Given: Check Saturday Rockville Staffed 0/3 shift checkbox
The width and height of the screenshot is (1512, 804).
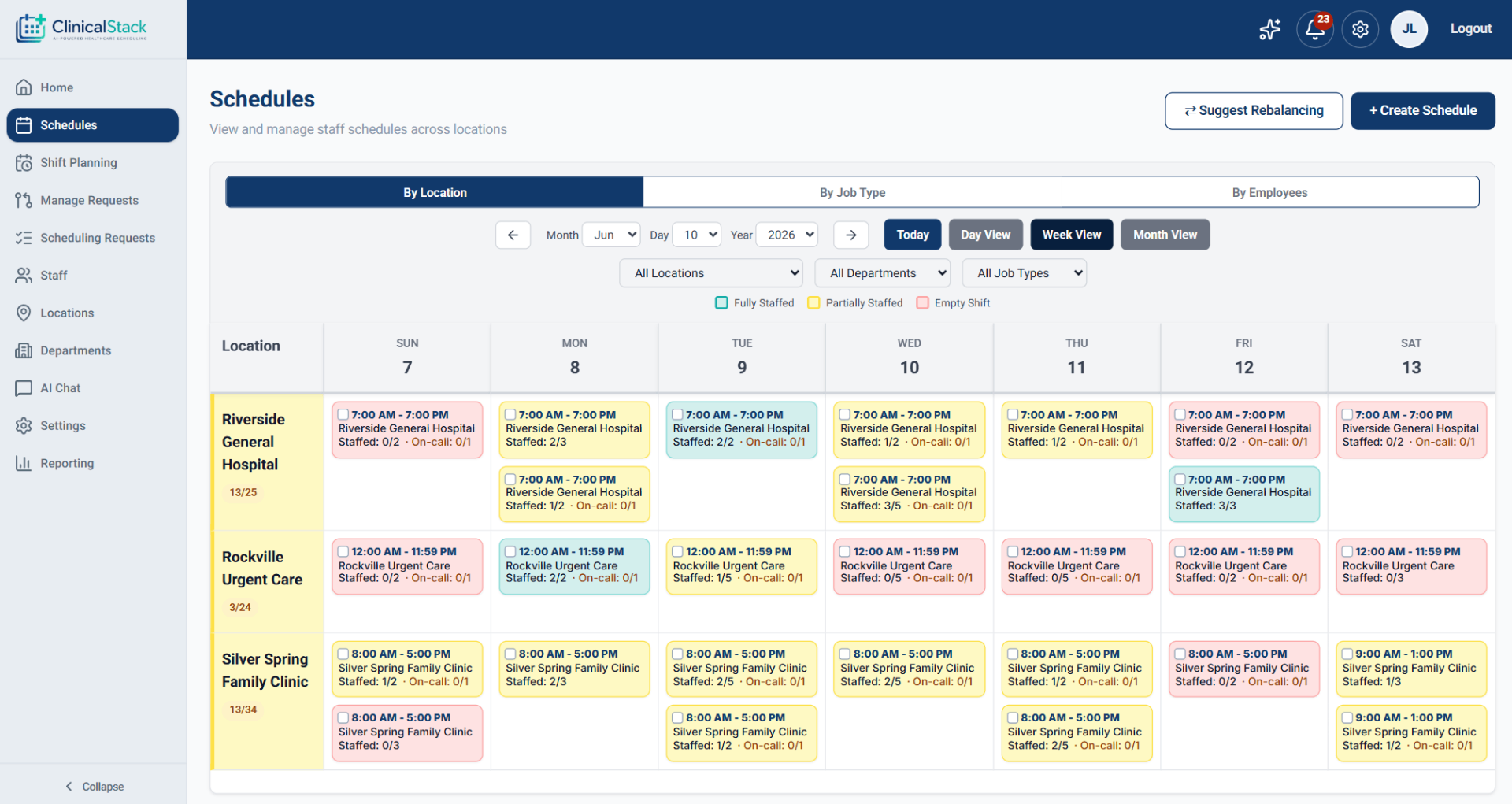Looking at the screenshot, I should coord(1347,552).
